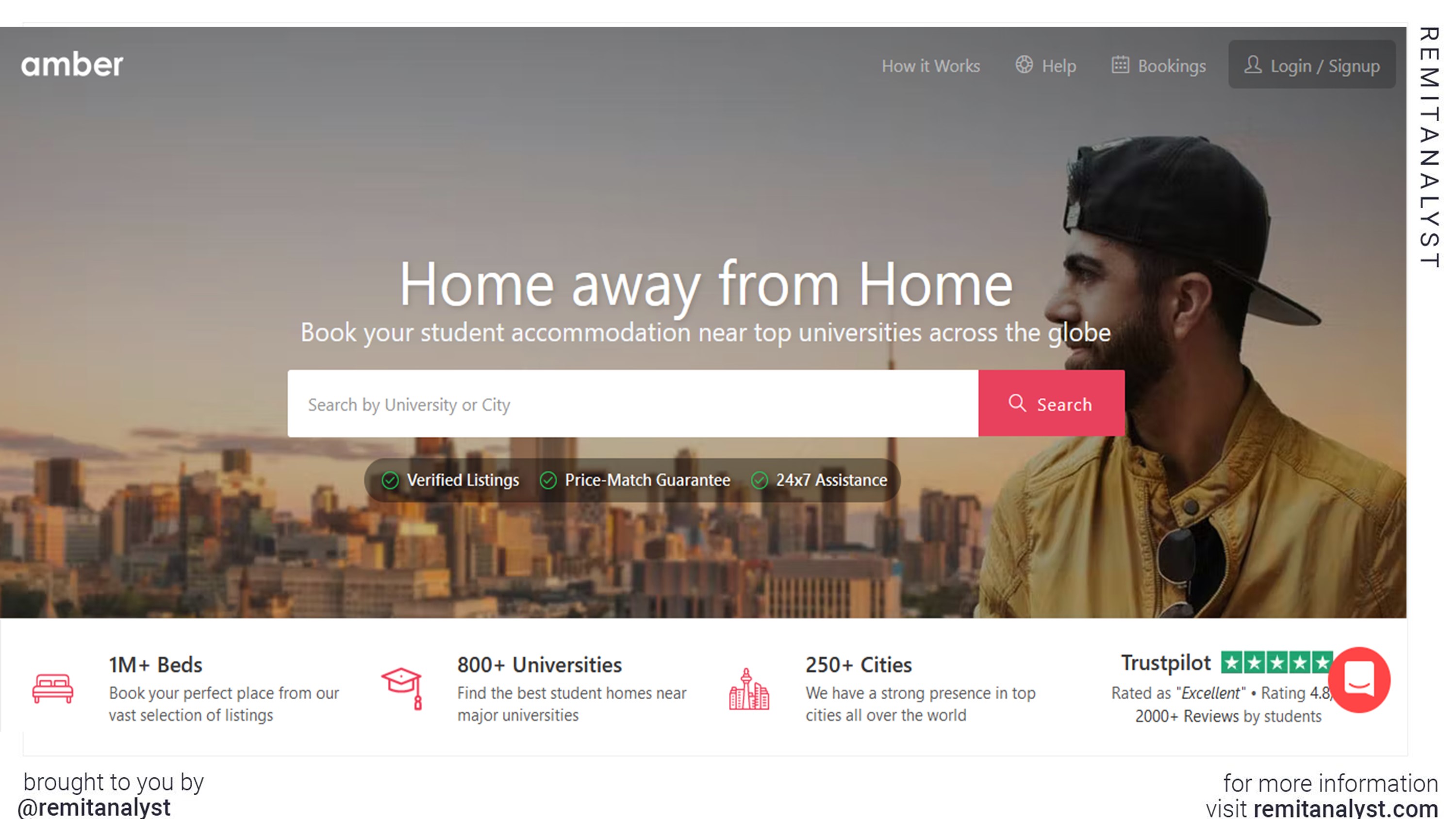The width and height of the screenshot is (1456, 819).
Task: Click the 250+ Cities building icon
Action: [x=749, y=686]
